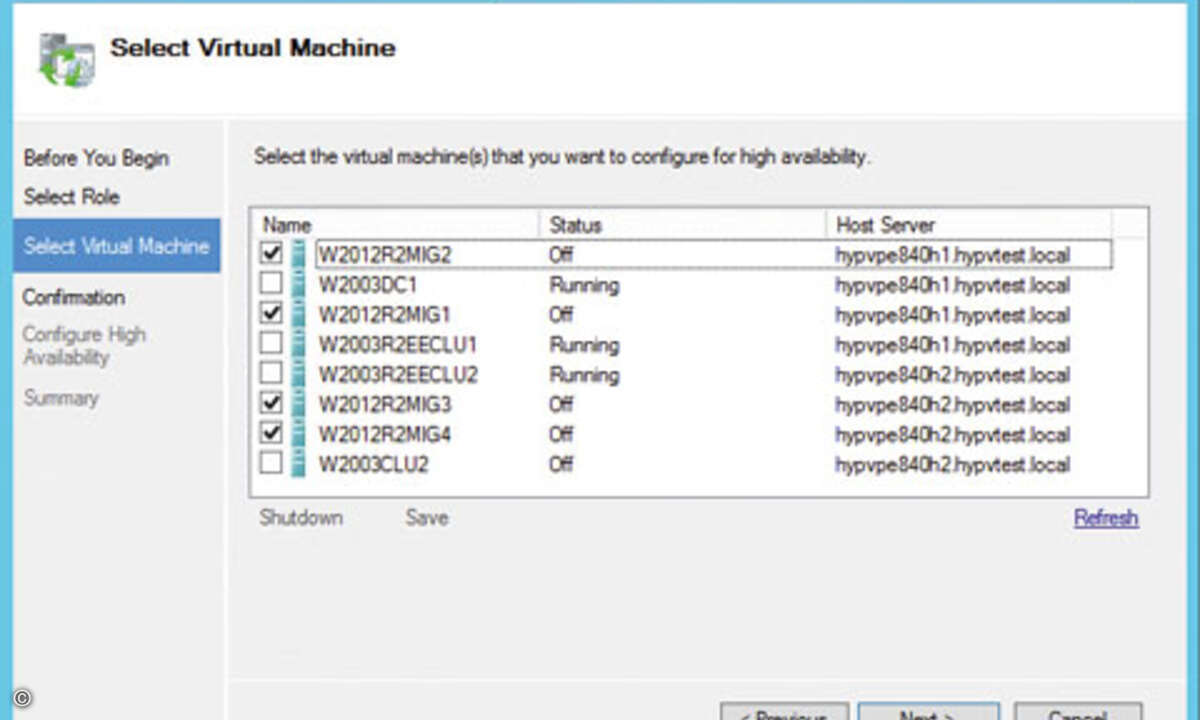This screenshot has width=1200, height=720.
Task: Select the W2003R2EECLU2 virtual machine name
Action: pos(398,375)
